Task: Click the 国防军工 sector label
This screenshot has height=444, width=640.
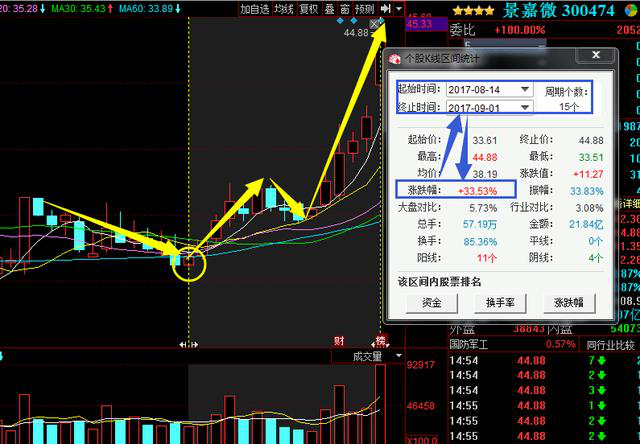Action: (x=473, y=372)
